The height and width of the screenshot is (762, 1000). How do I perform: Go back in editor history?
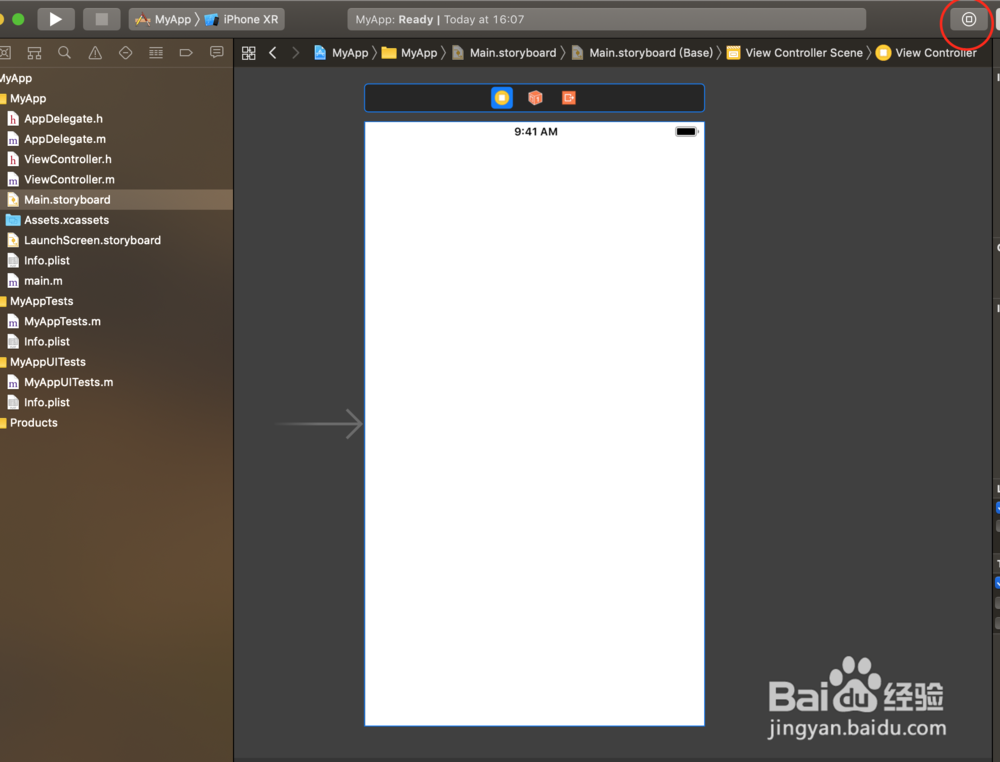pyautogui.click(x=273, y=53)
